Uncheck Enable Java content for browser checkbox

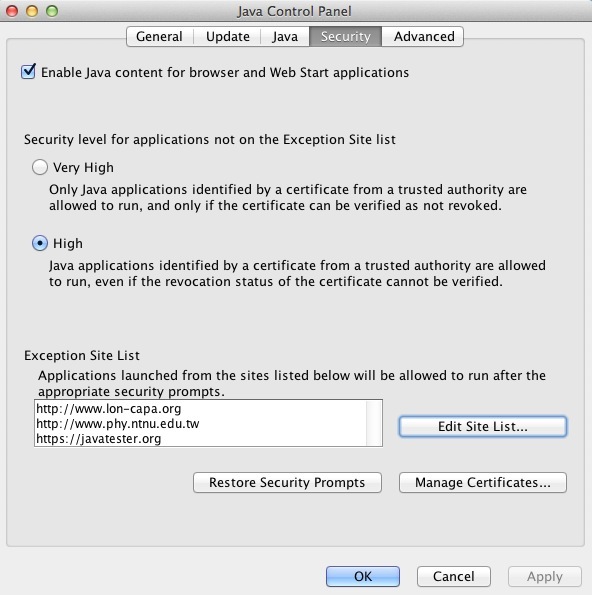28,72
